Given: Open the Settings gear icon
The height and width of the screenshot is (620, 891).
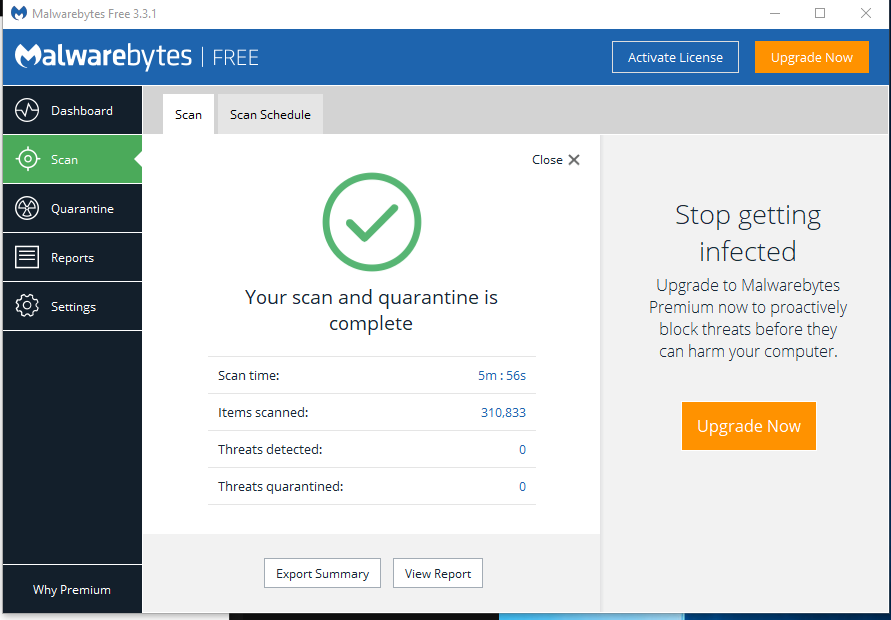Looking at the screenshot, I should [x=27, y=306].
